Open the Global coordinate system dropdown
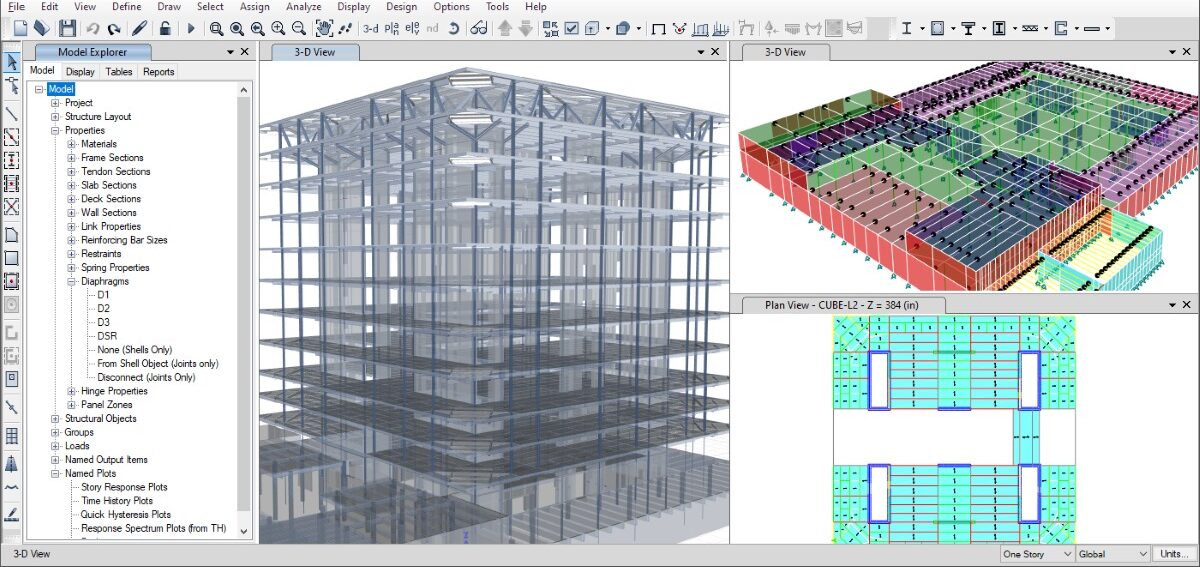This screenshot has height=567, width=1200. 1113,554
